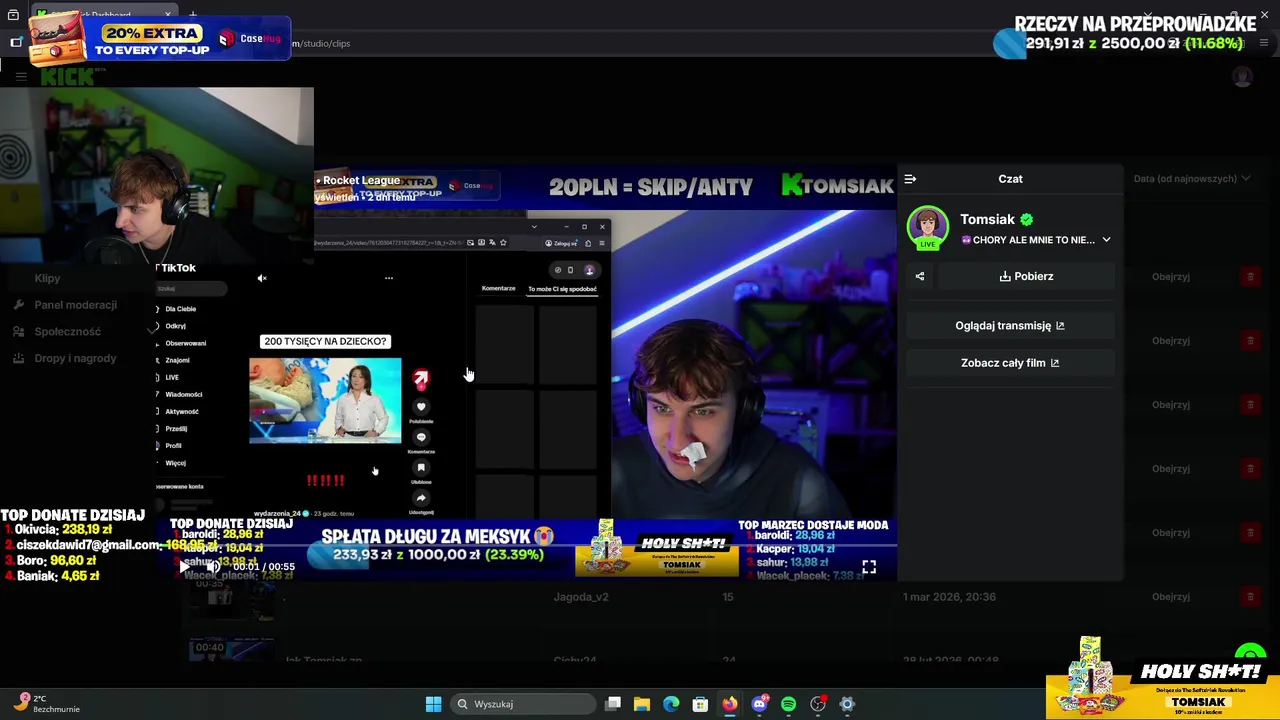Expand the CHORY ALE MNIE TO NIE title
The height and width of the screenshot is (720, 1280).
coord(1105,240)
